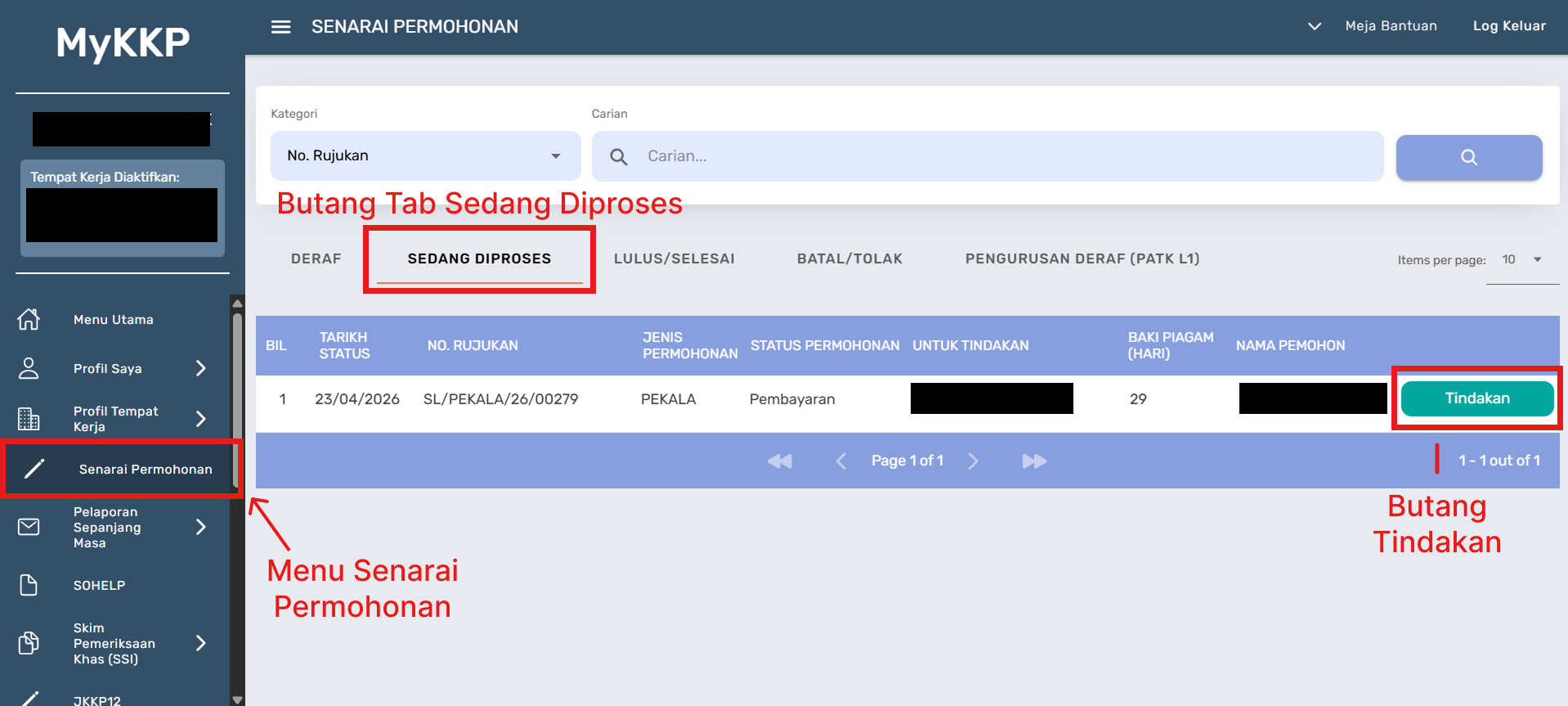Go to previous page arrow
This screenshot has height=706, width=1568.
click(840, 461)
